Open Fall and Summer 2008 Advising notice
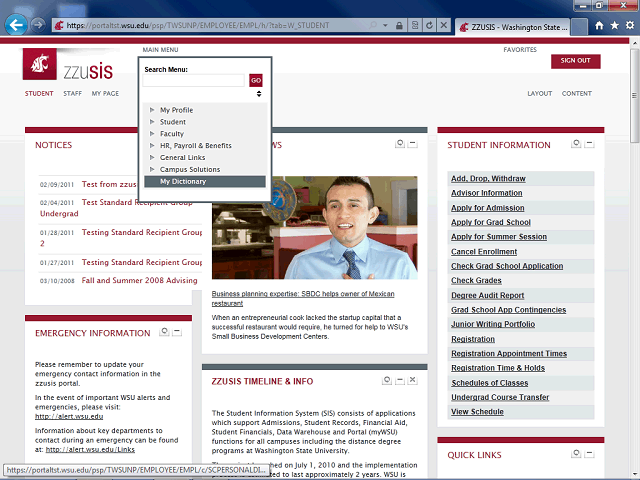 (139, 280)
